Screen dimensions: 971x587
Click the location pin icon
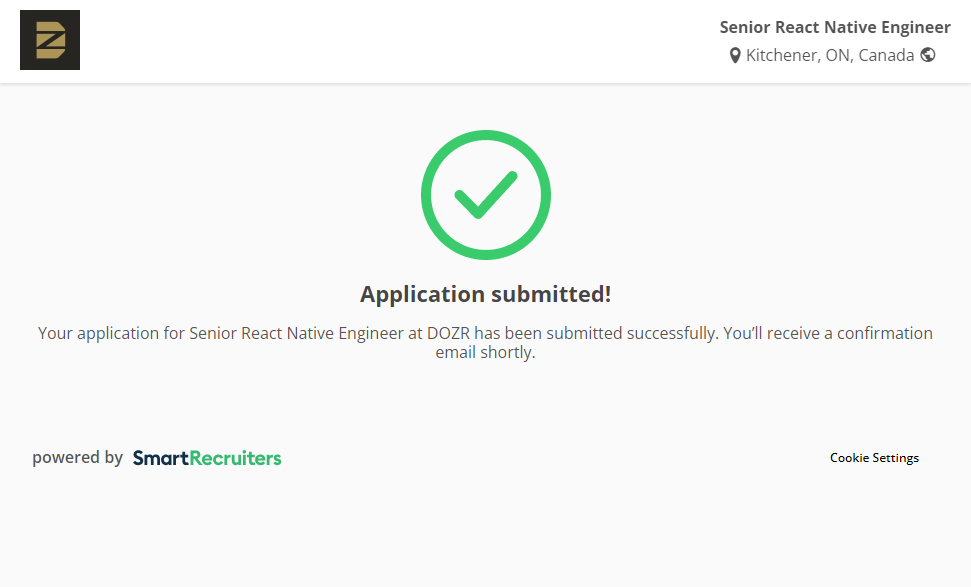pyautogui.click(x=735, y=56)
